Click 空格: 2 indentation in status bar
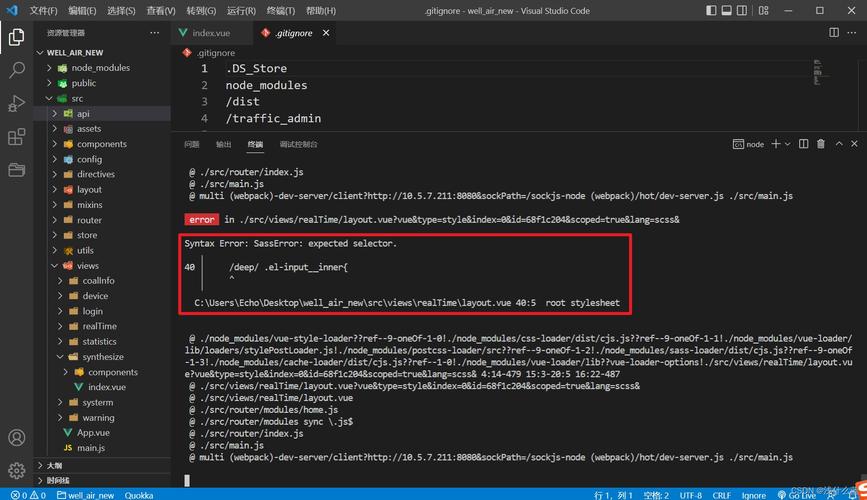Screen dimensions: 867x500 pyautogui.click(x=656, y=495)
